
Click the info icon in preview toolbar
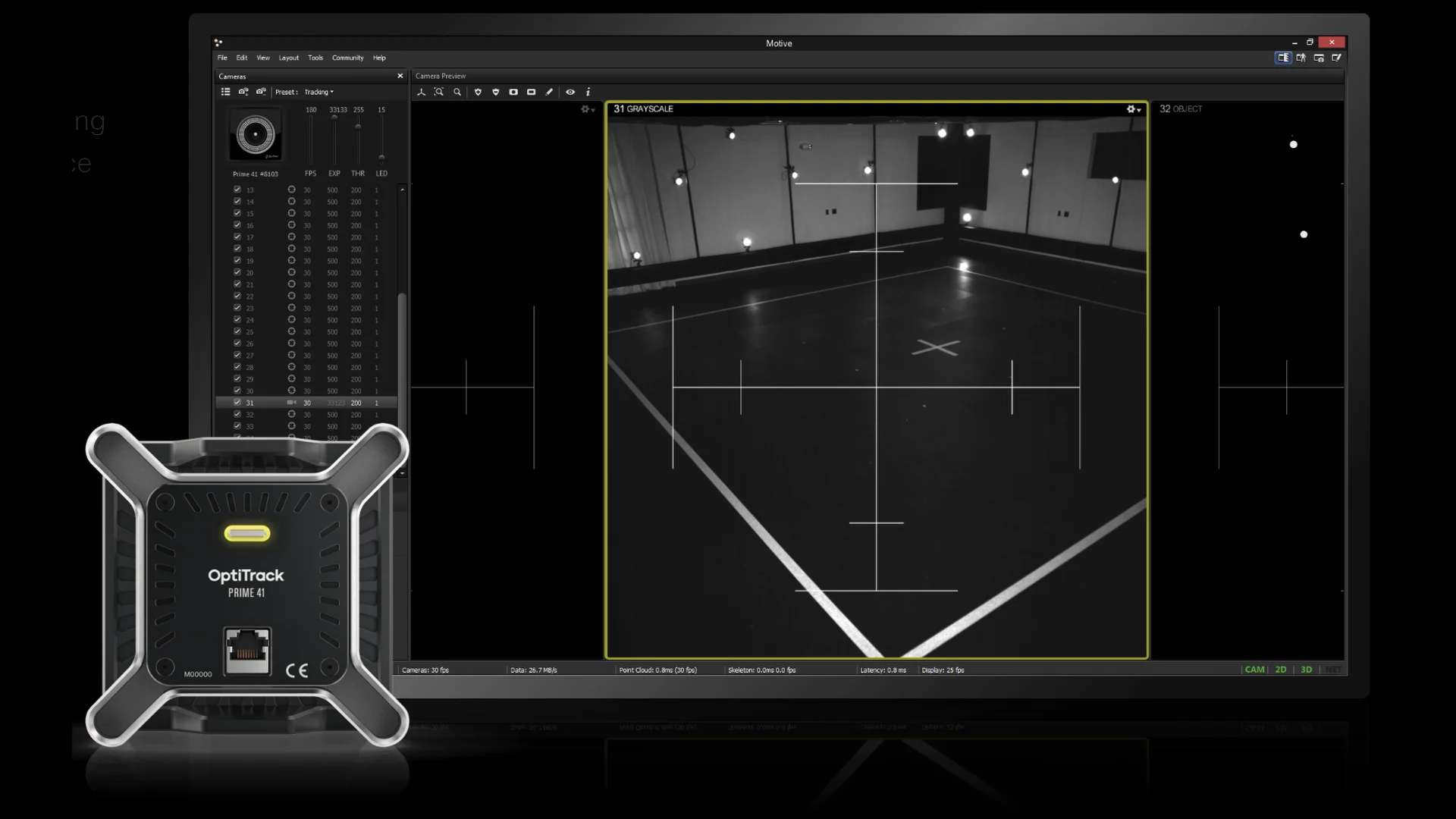click(x=588, y=92)
